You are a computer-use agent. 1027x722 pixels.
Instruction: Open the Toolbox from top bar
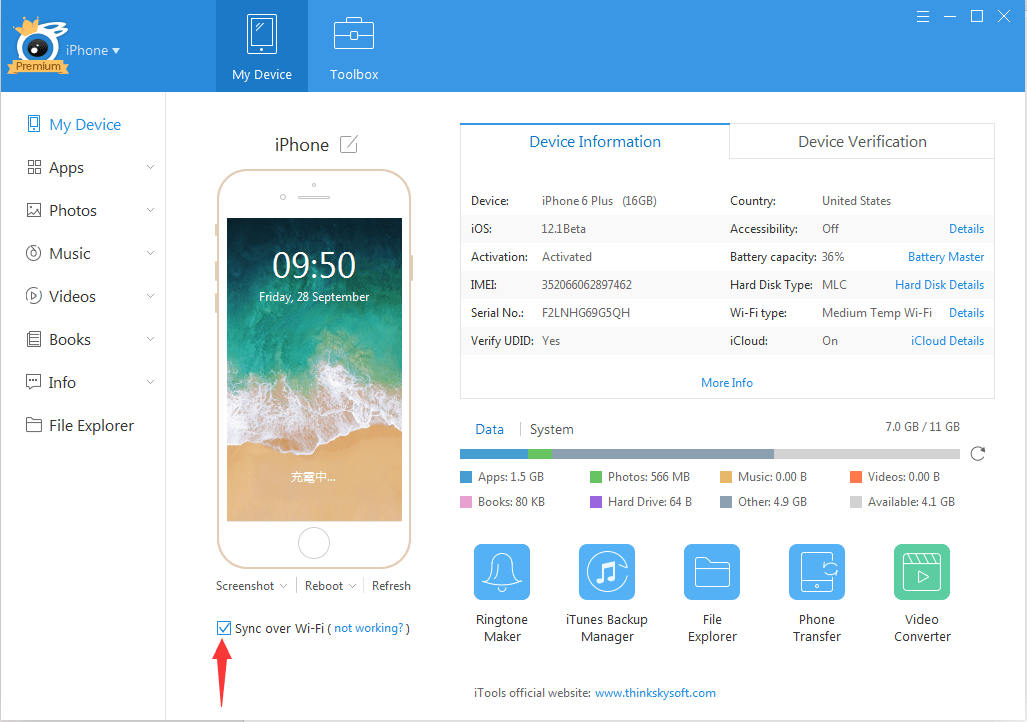pyautogui.click(x=354, y=46)
